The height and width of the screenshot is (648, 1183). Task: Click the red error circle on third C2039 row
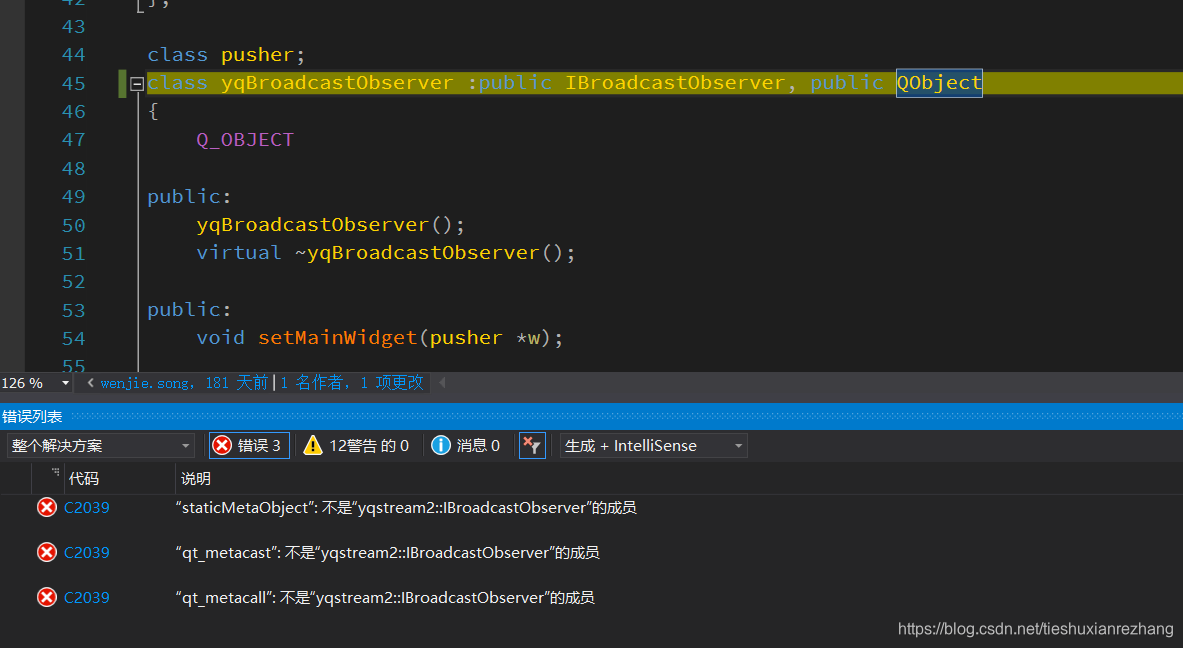point(46,597)
